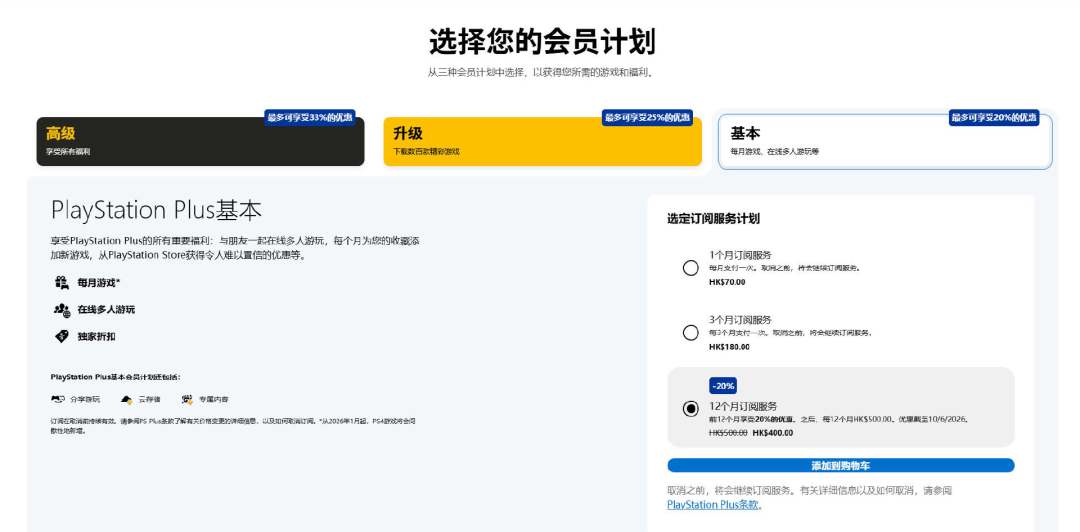Click the 最多可享受20%的优惠 badge
This screenshot has height=532, width=1080.
click(x=994, y=118)
